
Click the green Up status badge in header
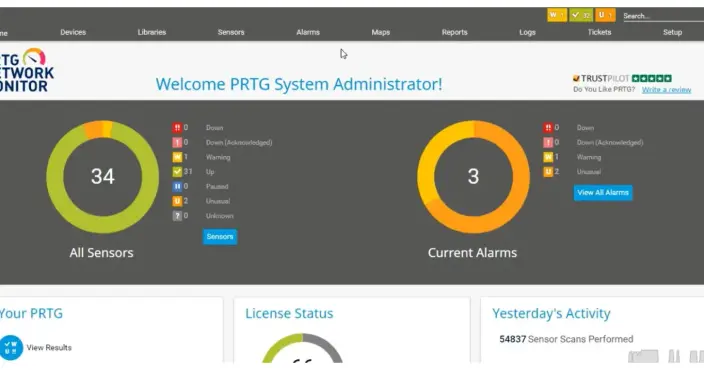coord(581,15)
